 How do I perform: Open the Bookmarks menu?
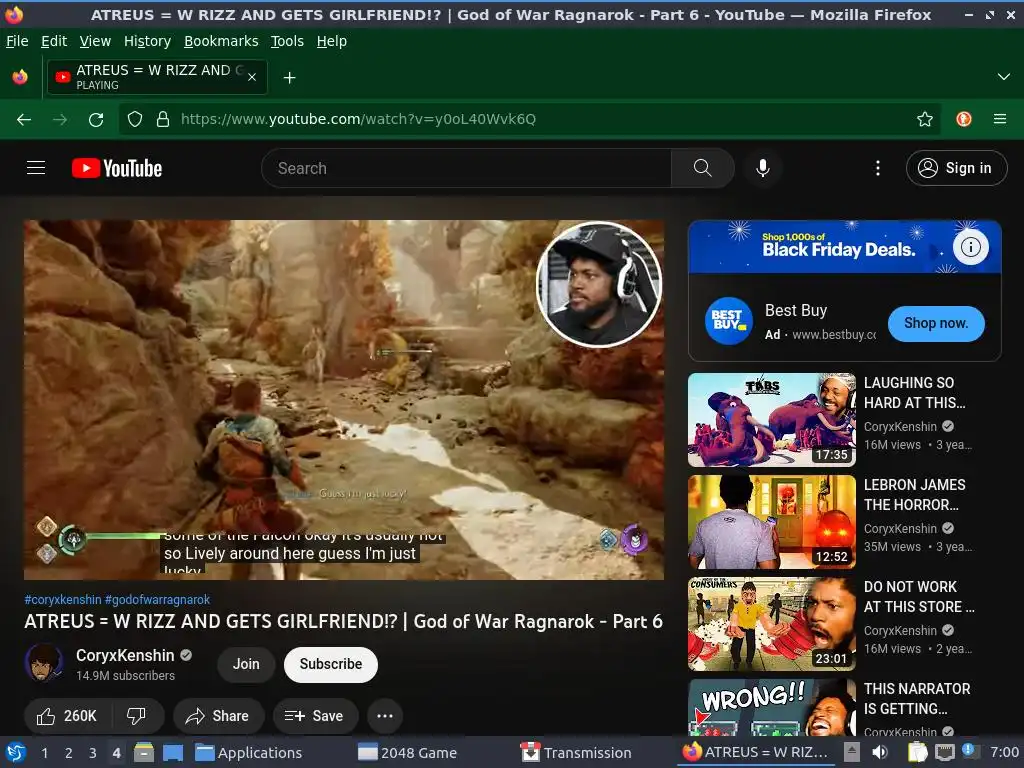point(221,41)
